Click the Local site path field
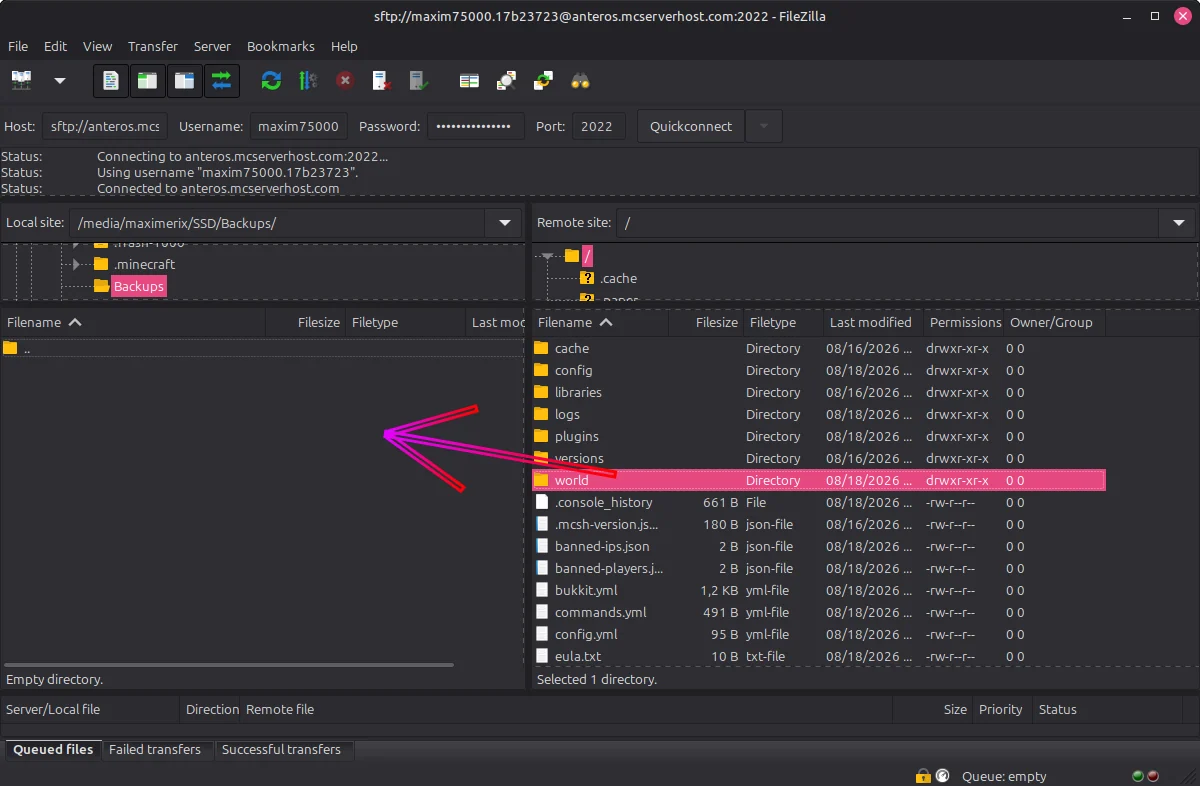Image resolution: width=1200 pixels, height=786 pixels. [278, 223]
